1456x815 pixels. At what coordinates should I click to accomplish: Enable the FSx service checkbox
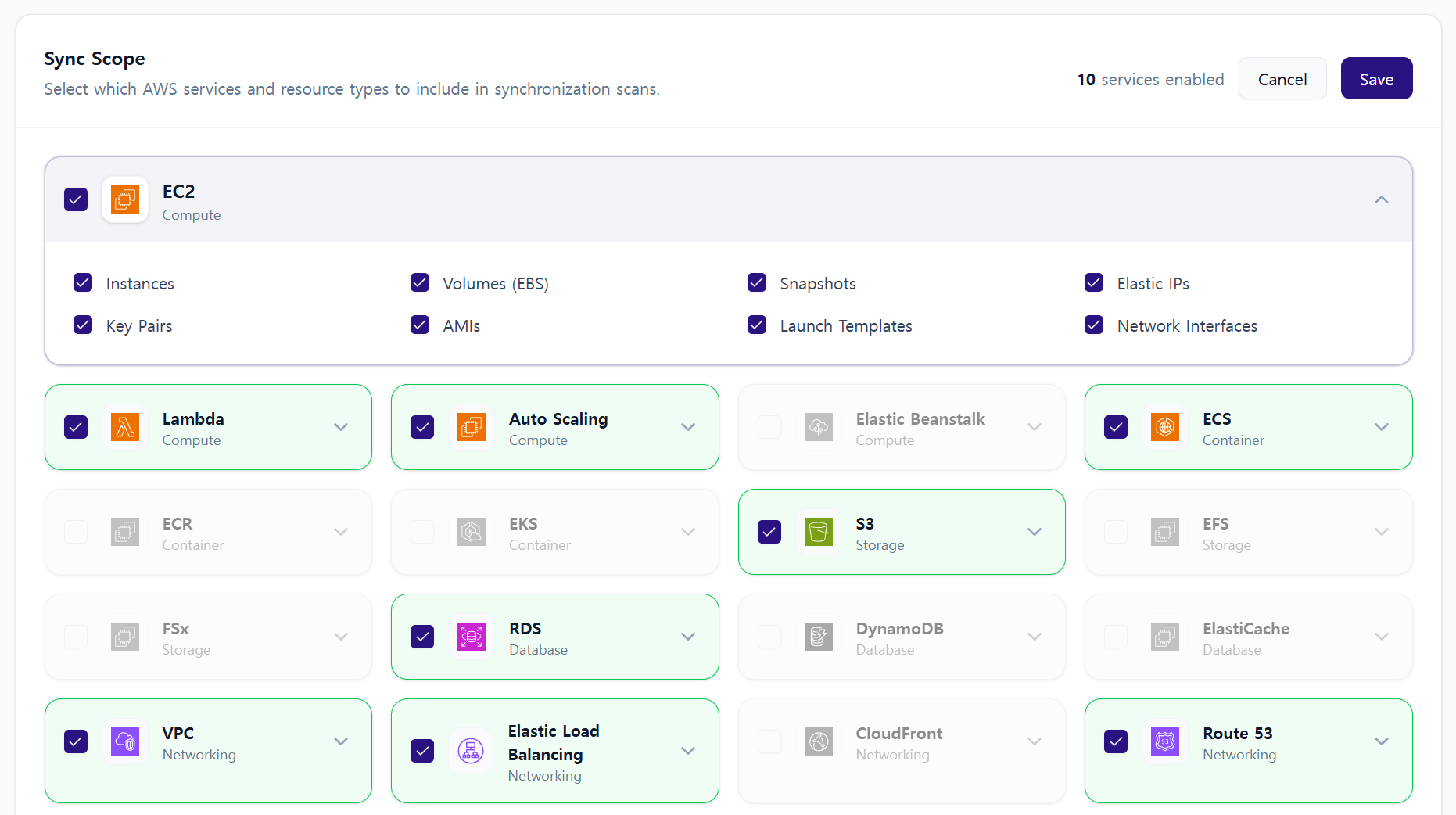click(76, 637)
